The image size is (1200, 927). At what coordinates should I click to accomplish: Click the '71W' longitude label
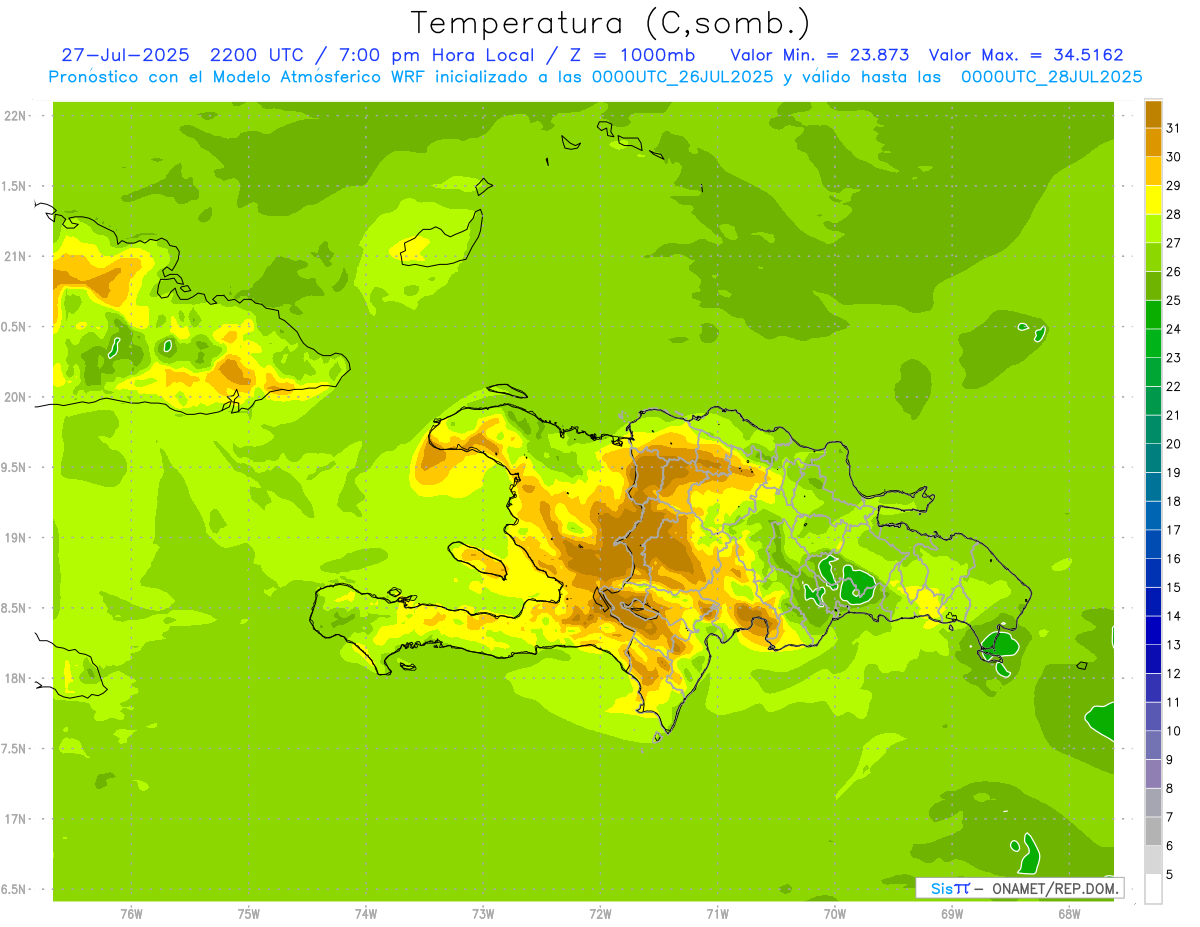[x=717, y=913]
